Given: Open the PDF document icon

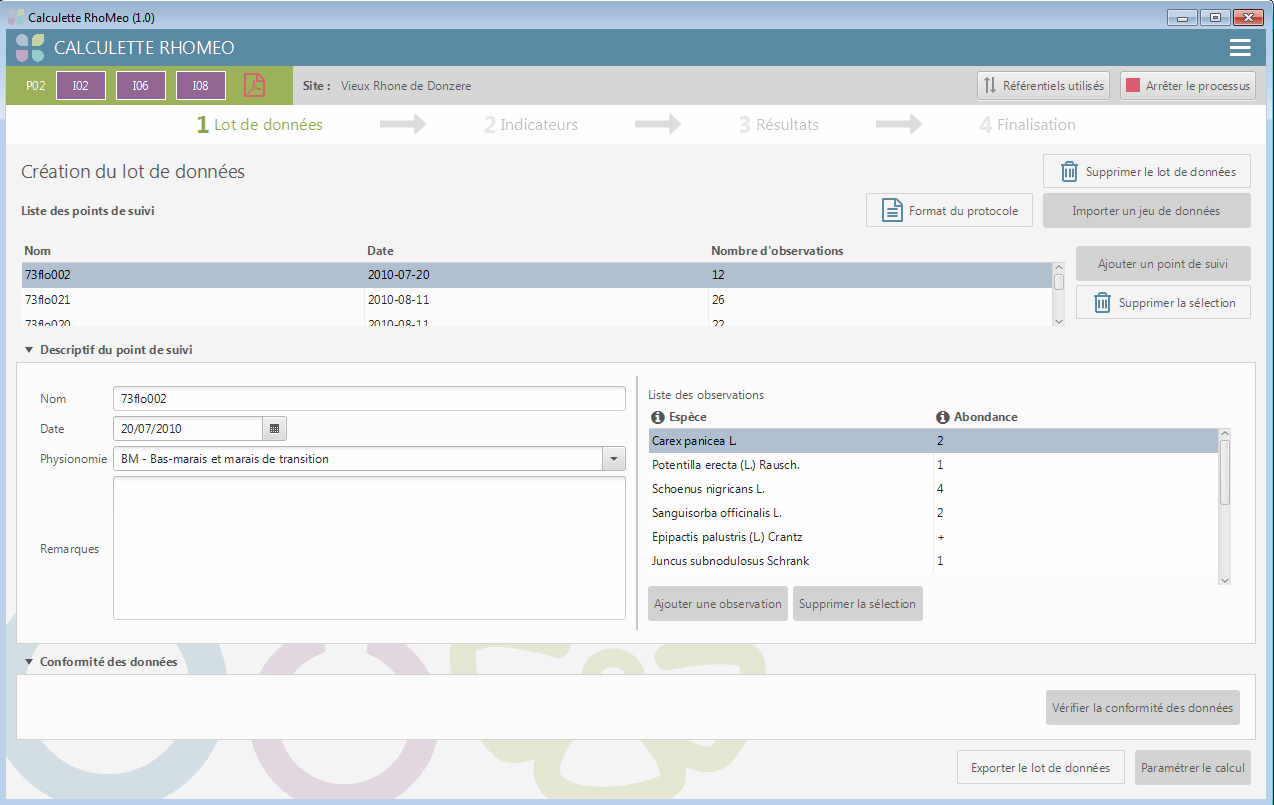Looking at the screenshot, I should [254, 85].
